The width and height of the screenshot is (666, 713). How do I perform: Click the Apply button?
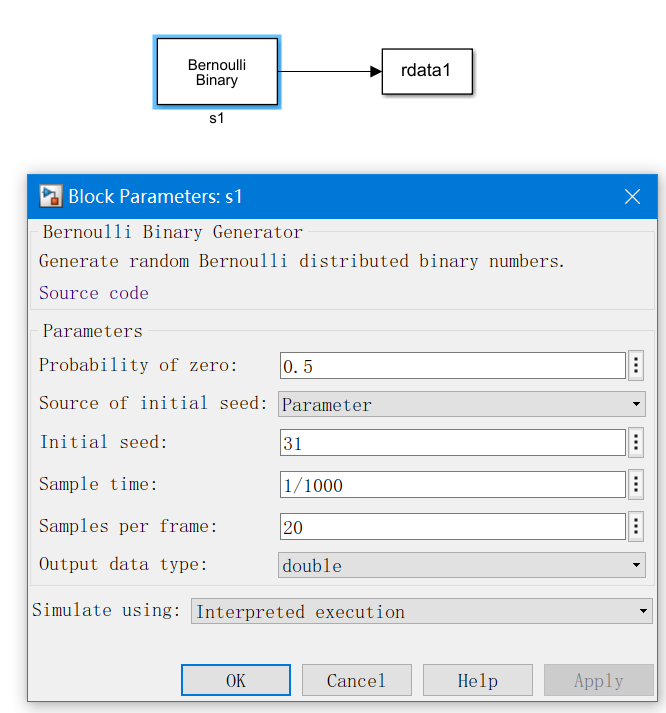coord(599,680)
